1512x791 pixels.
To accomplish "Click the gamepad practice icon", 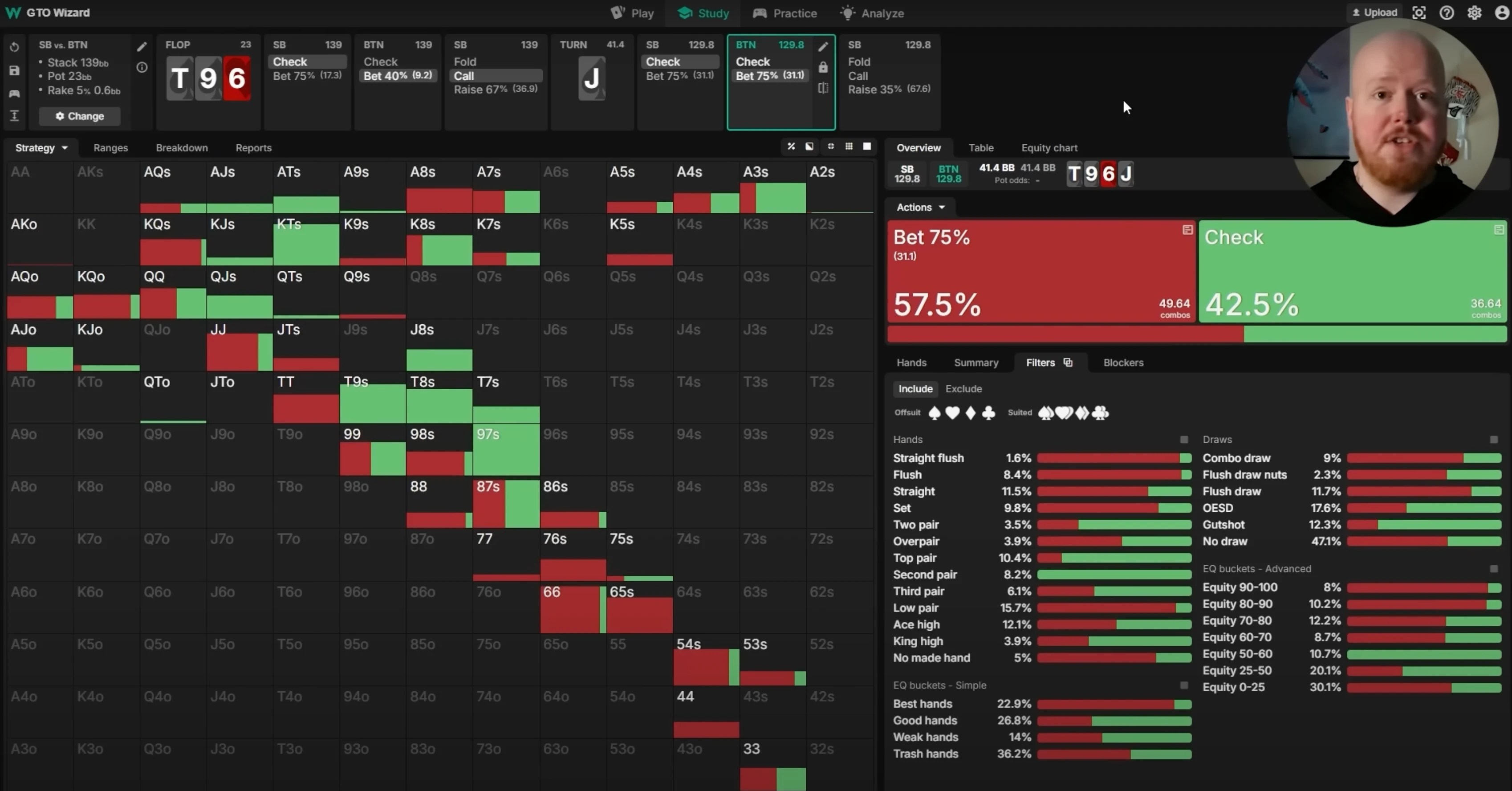I will (15, 94).
